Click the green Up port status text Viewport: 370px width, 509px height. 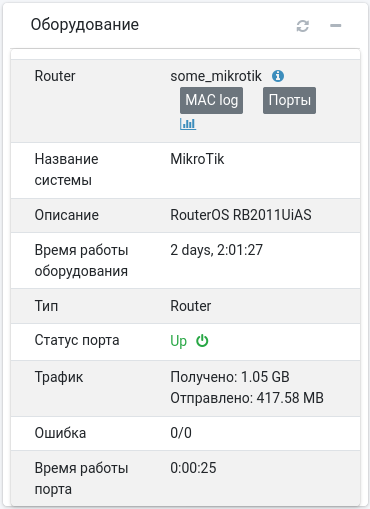tap(178, 341)
